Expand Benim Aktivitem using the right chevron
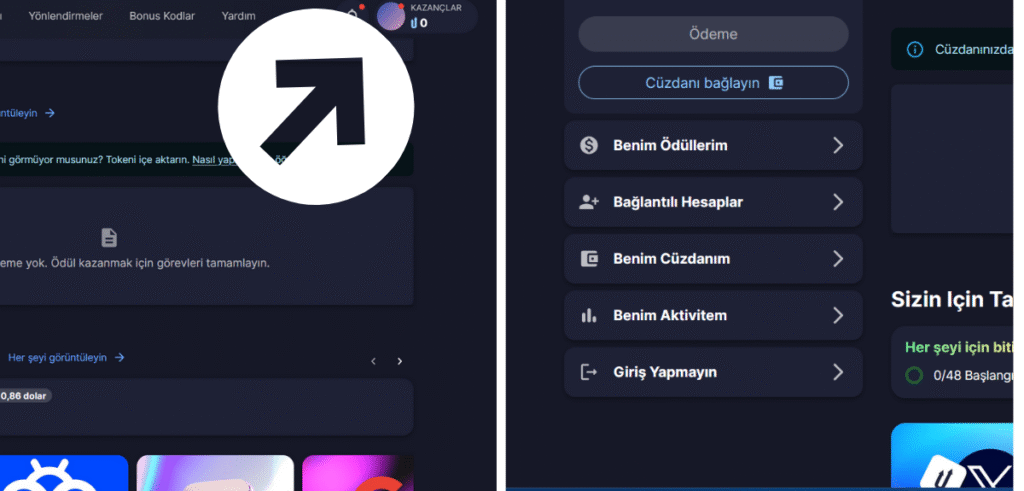Viewport: 1024px width, 491px height. point(838,316)
